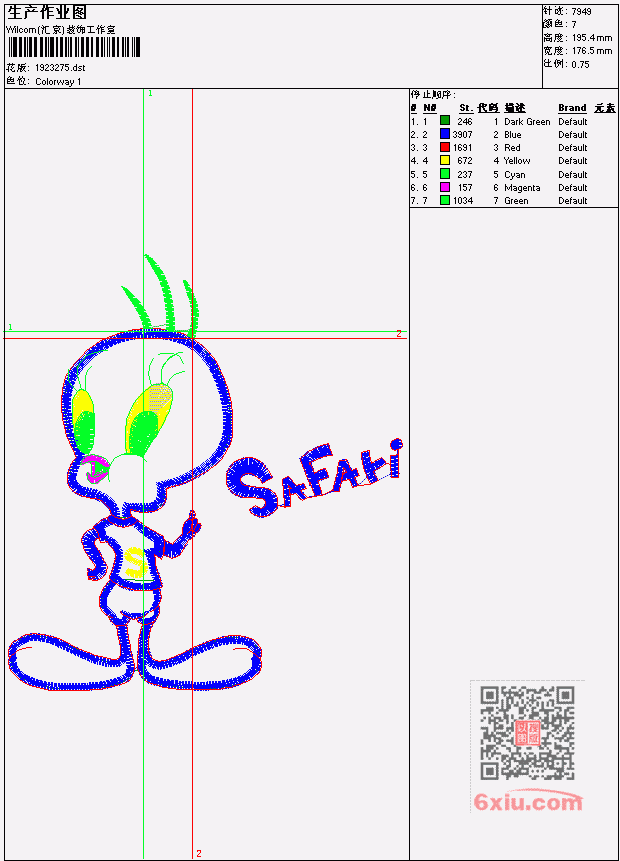Click the '生产作业图' title
This screenshot has height=861, width=620.
(x=46, y=13)
